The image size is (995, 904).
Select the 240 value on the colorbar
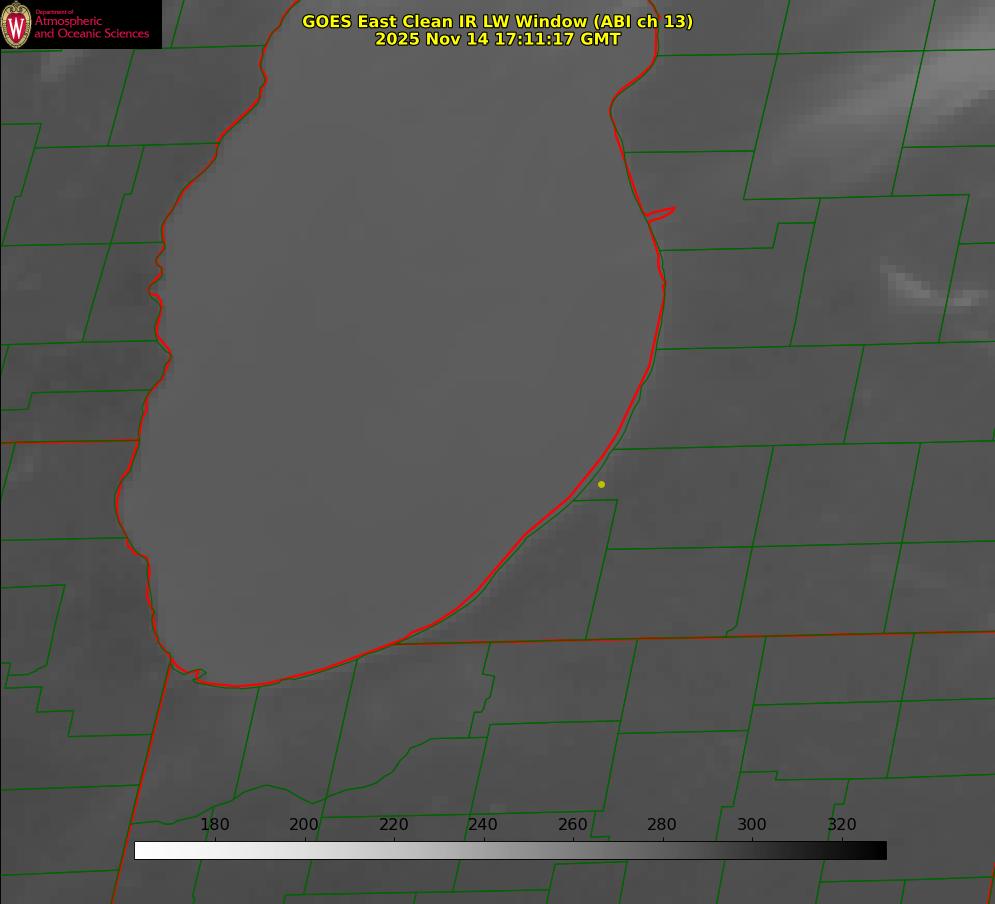[483, 825]
